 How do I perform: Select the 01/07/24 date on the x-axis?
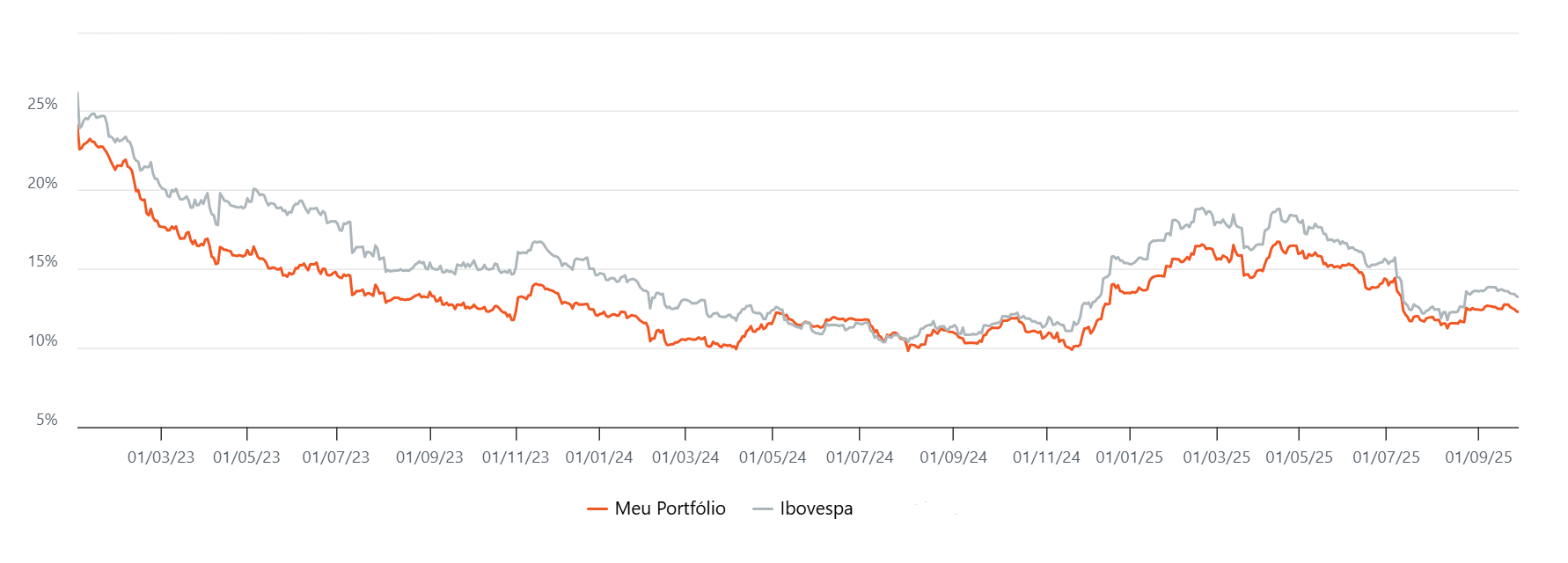click(x=860, y=457)
